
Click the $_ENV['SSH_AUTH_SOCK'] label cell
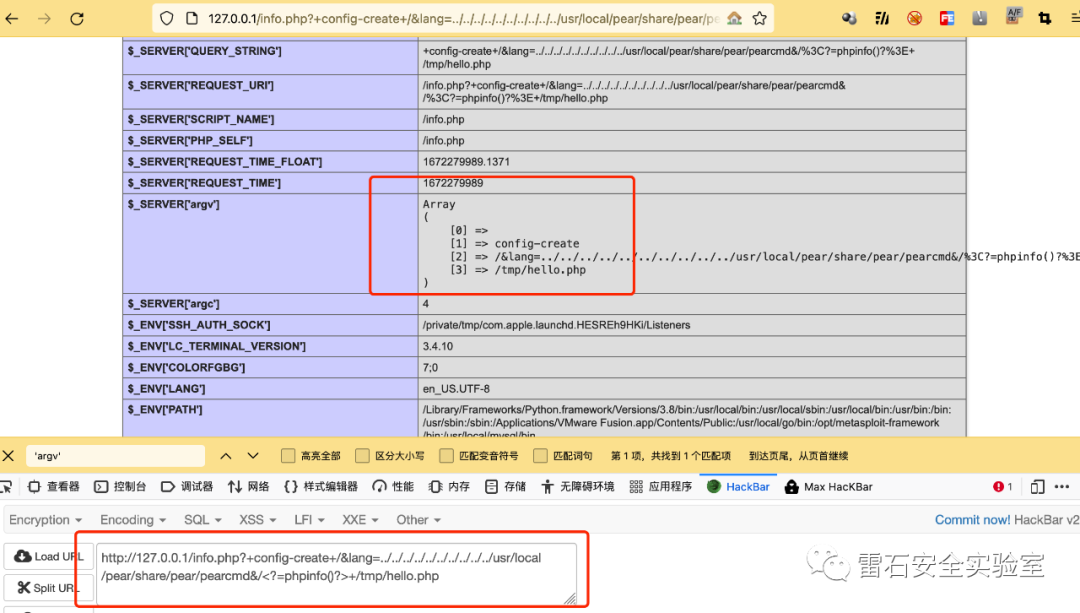pos(270,325)
